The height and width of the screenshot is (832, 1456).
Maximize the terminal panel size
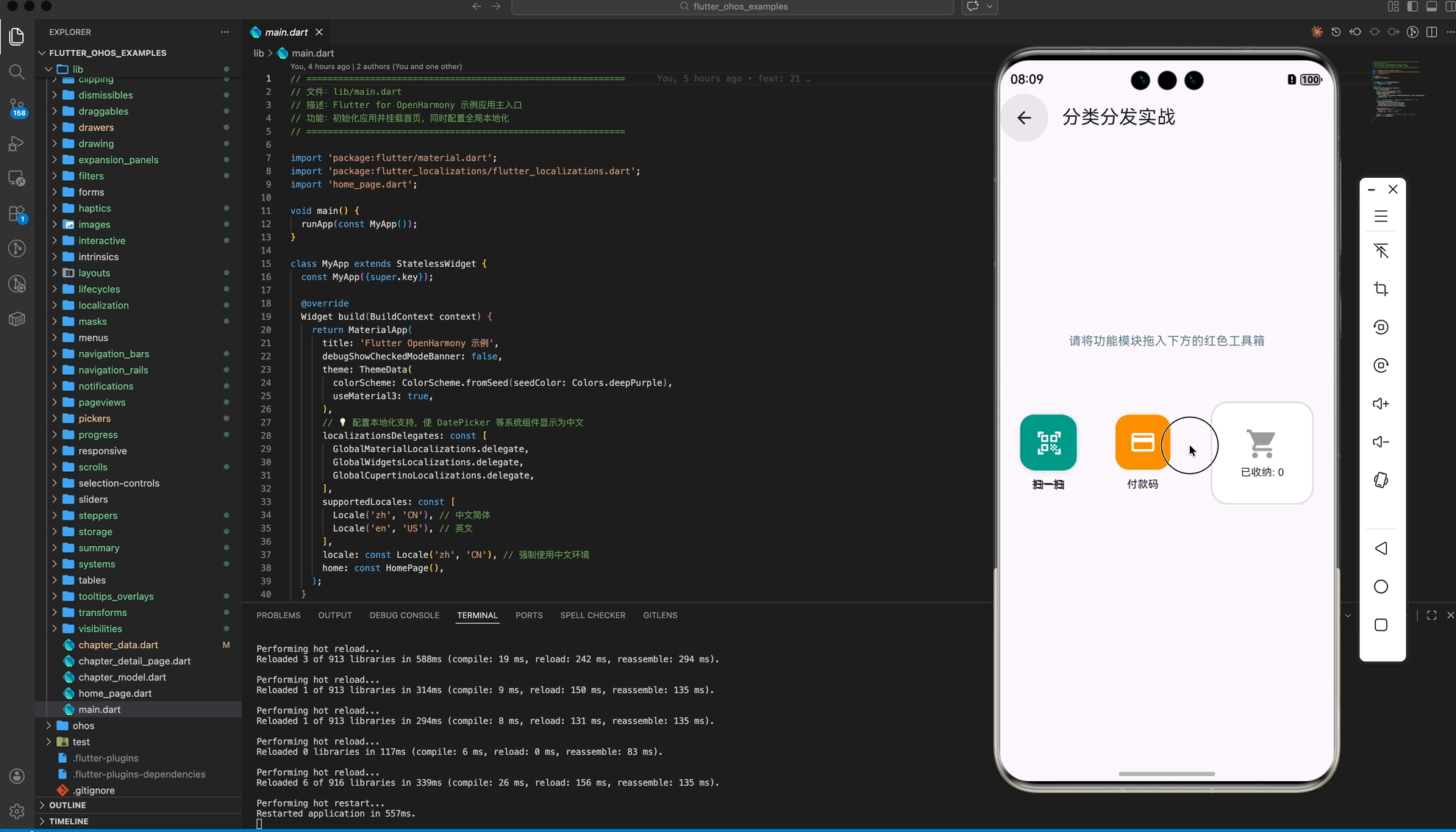(1431, 615)
